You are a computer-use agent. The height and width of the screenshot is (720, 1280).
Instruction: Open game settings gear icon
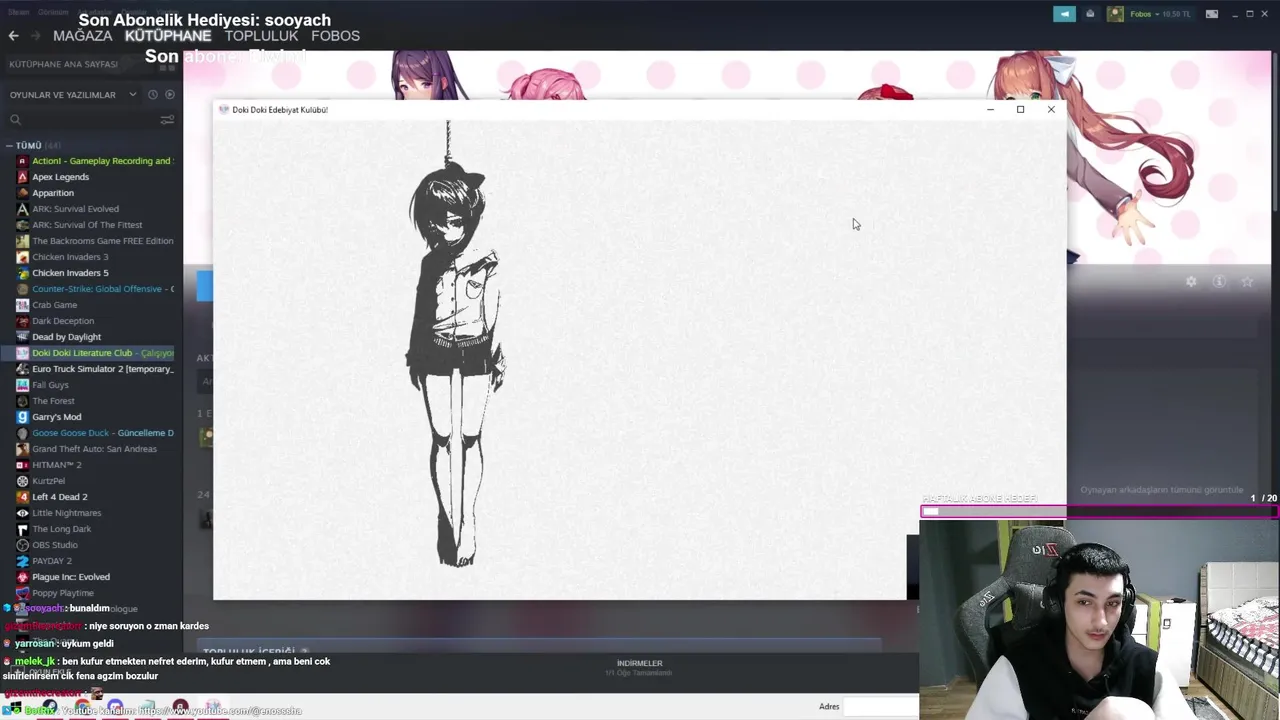tap(1191, 282)
